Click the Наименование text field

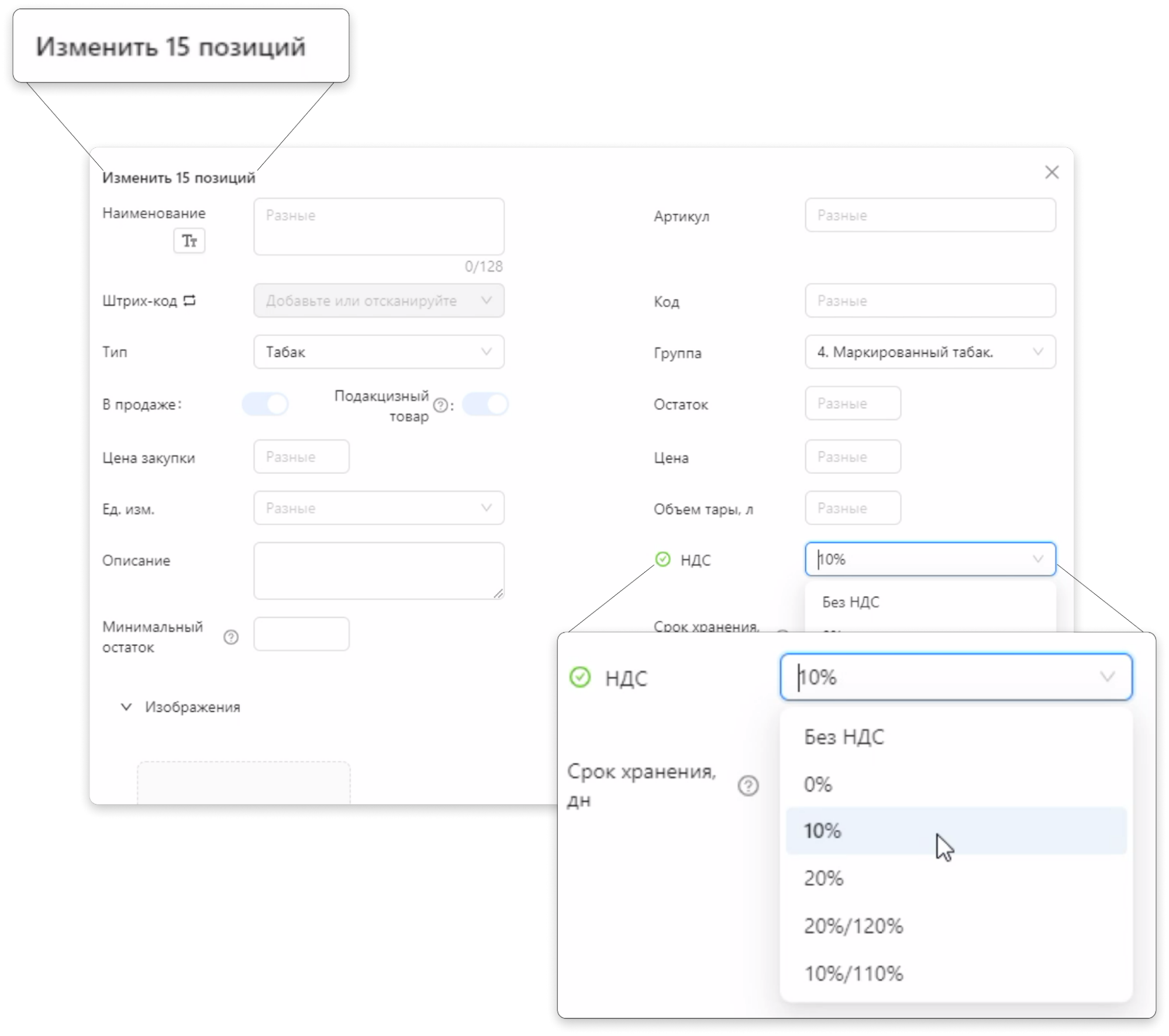pyautogui.click(x=378, y=227)
